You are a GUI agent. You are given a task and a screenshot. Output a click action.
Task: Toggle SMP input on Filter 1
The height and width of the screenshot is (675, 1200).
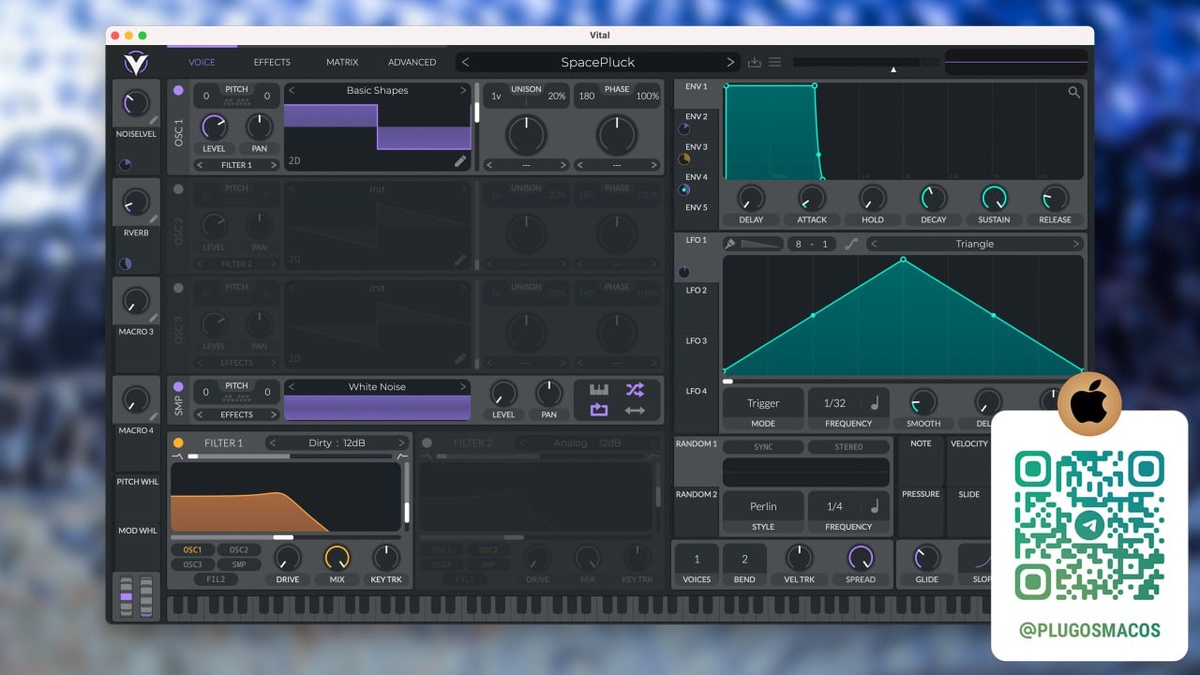tap(239, 565)
